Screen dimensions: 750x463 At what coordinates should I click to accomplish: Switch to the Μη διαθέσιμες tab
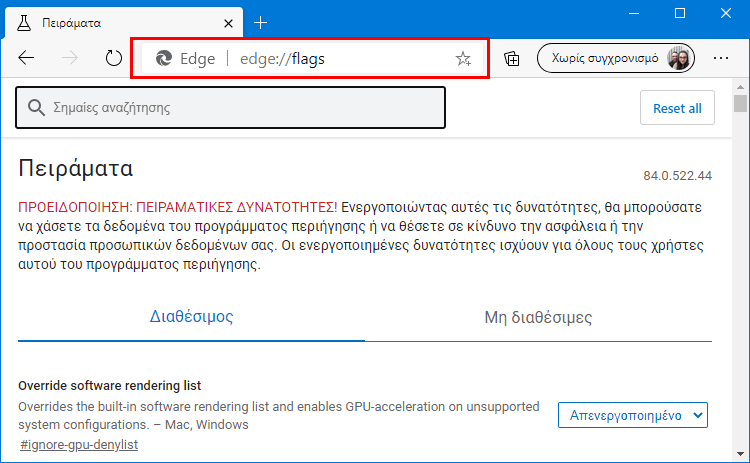538,317
